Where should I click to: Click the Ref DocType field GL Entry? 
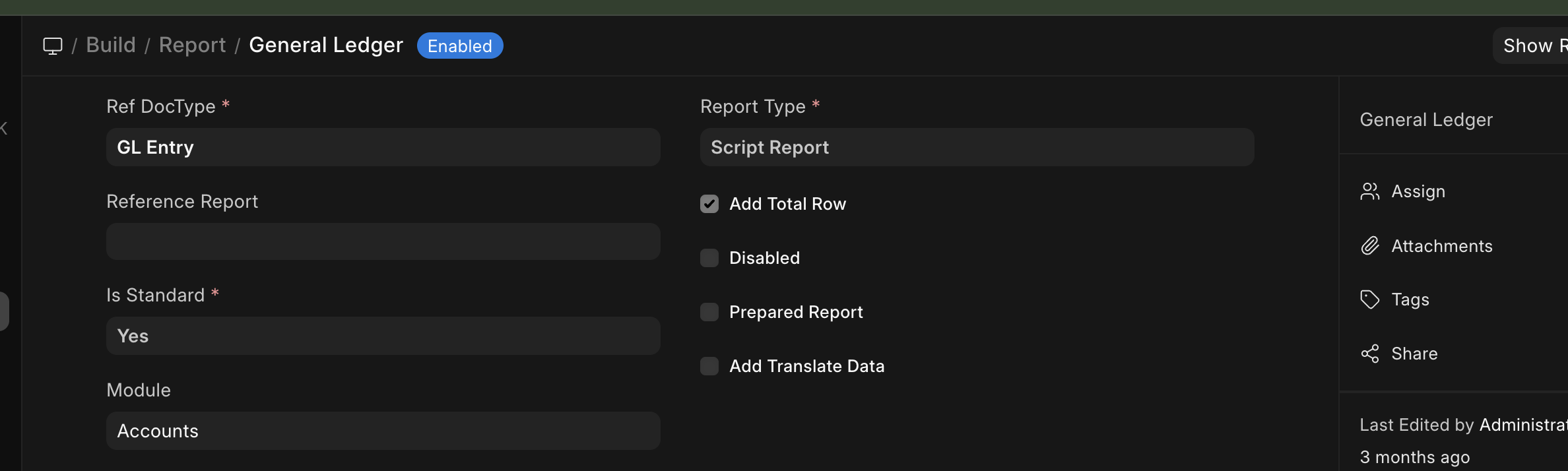(383, 147)
